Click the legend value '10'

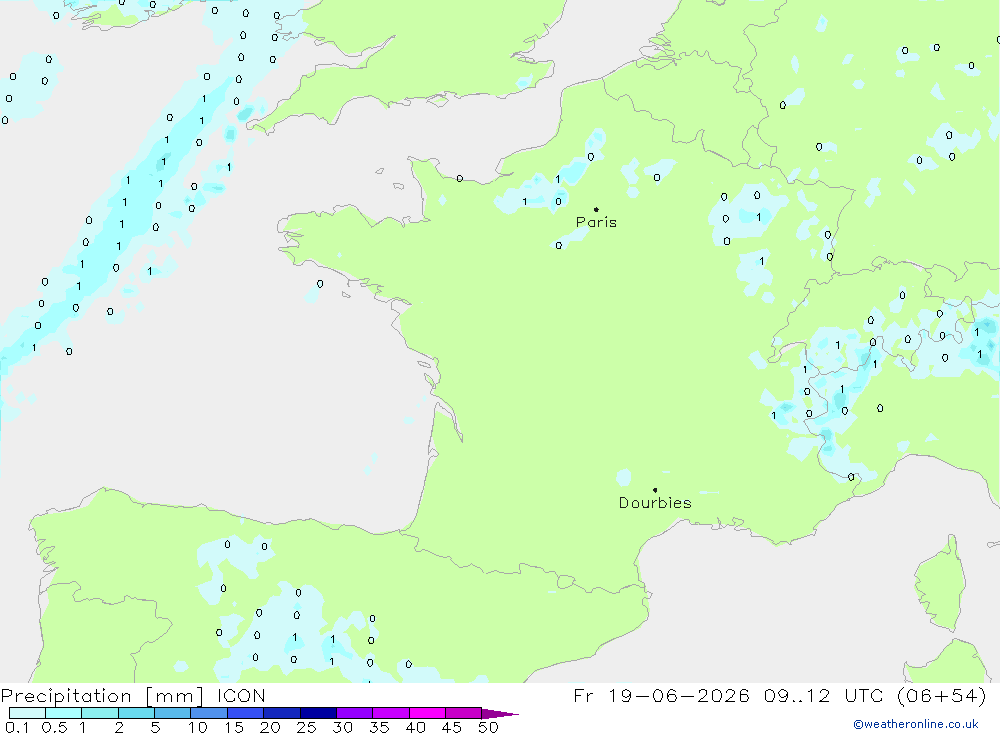pyautogui.click(x=198, y=727)
